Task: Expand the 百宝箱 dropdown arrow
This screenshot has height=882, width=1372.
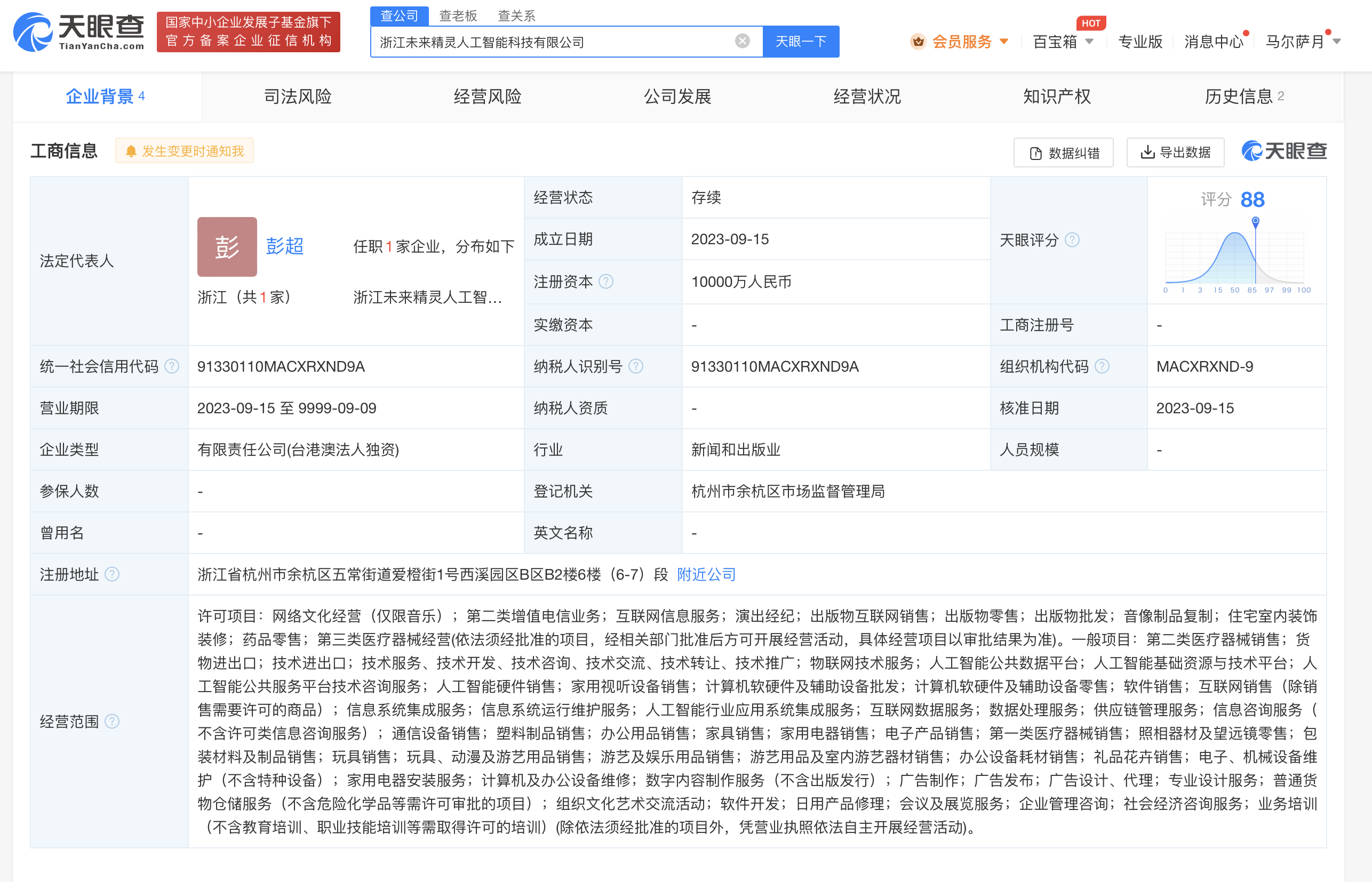Action: 1089,41
